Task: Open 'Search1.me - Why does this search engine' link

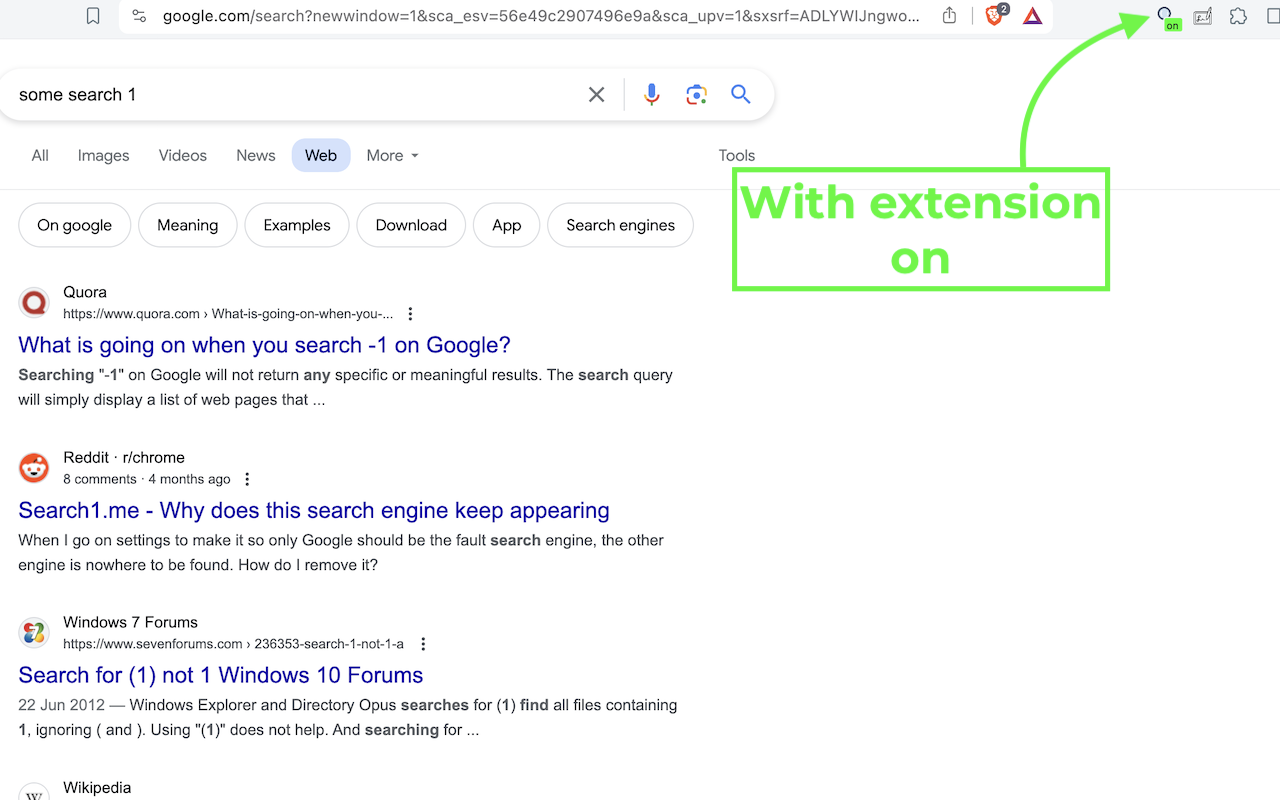Action: point(314,510)
